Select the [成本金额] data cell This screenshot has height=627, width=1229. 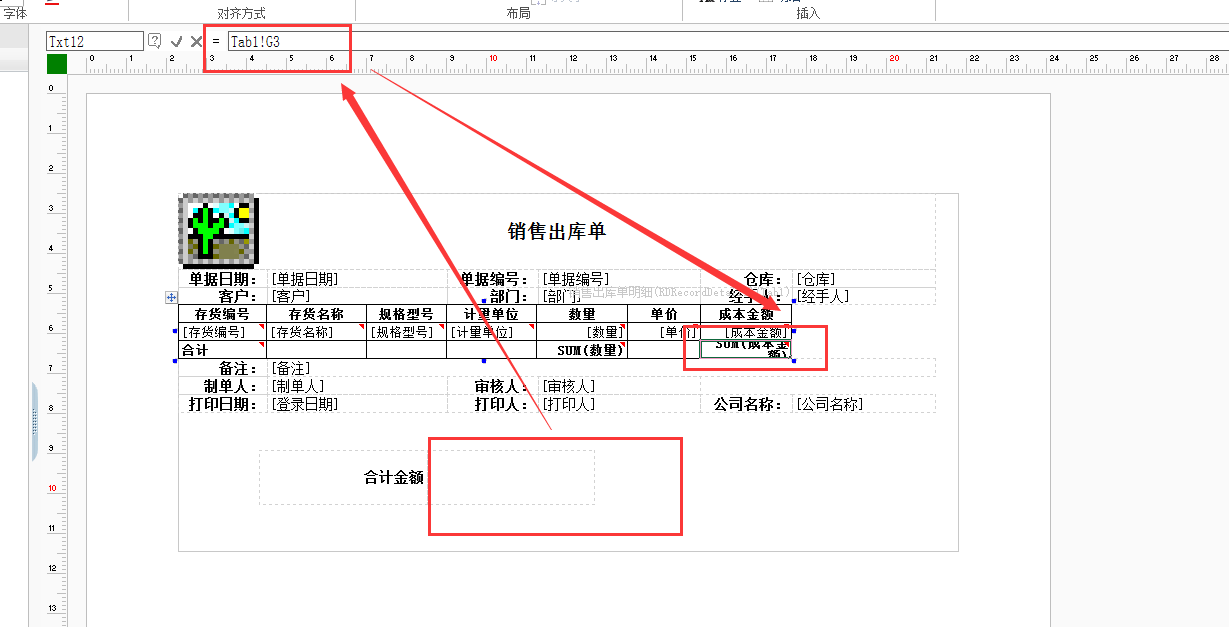(746, 332)
